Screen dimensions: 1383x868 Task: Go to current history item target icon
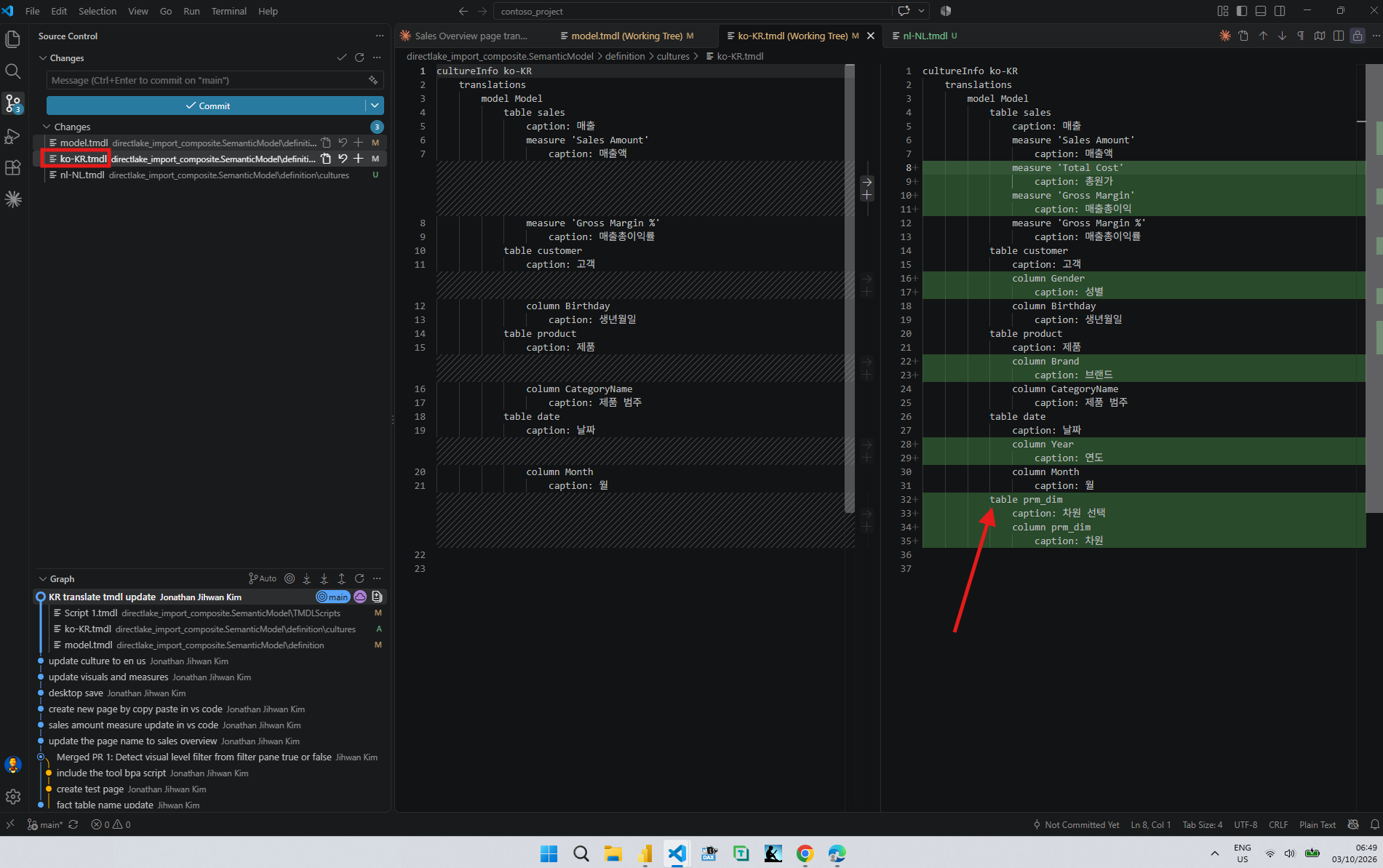pos(290,578)
